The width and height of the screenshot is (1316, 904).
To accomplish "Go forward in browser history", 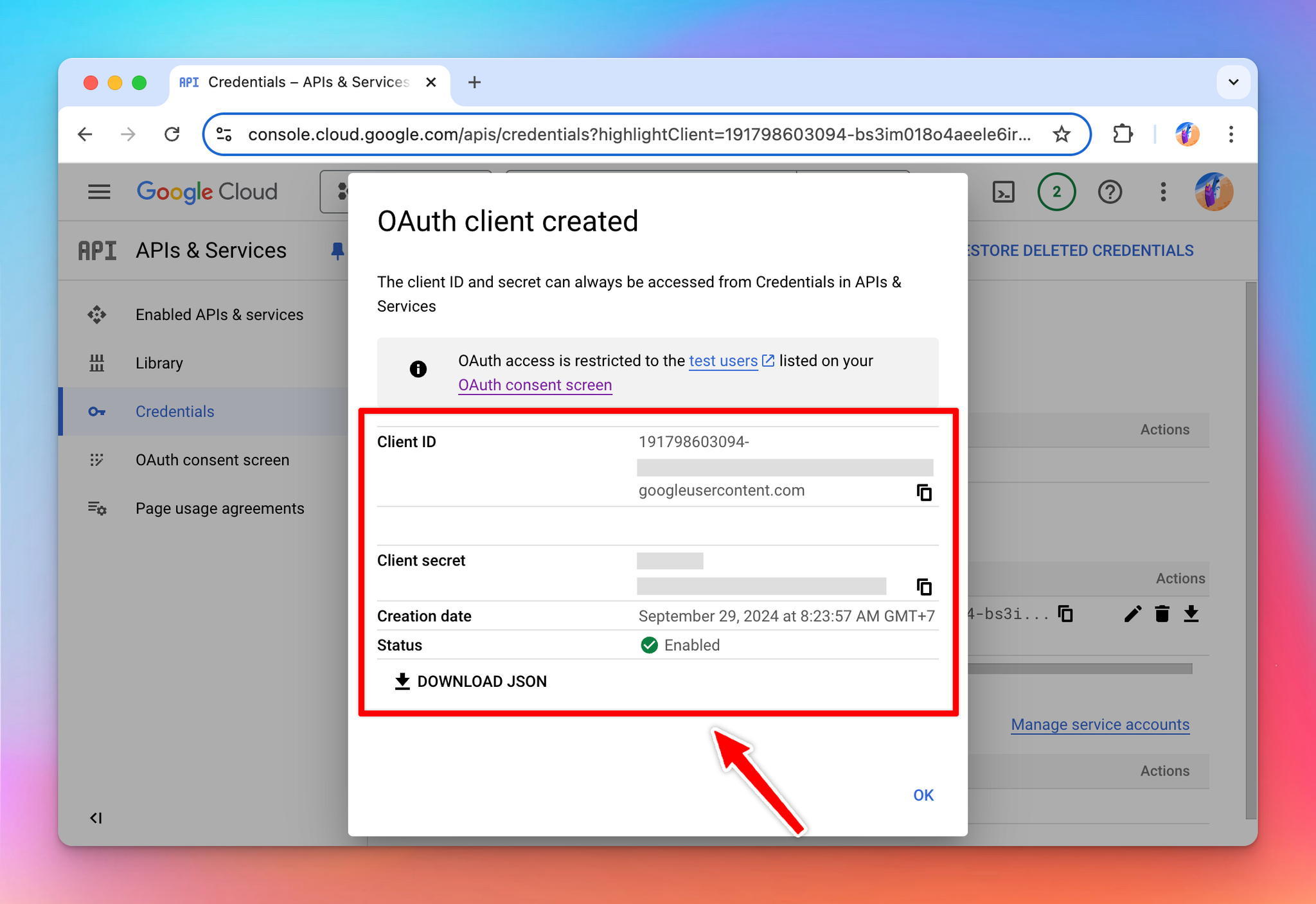I will click(128, 134).
